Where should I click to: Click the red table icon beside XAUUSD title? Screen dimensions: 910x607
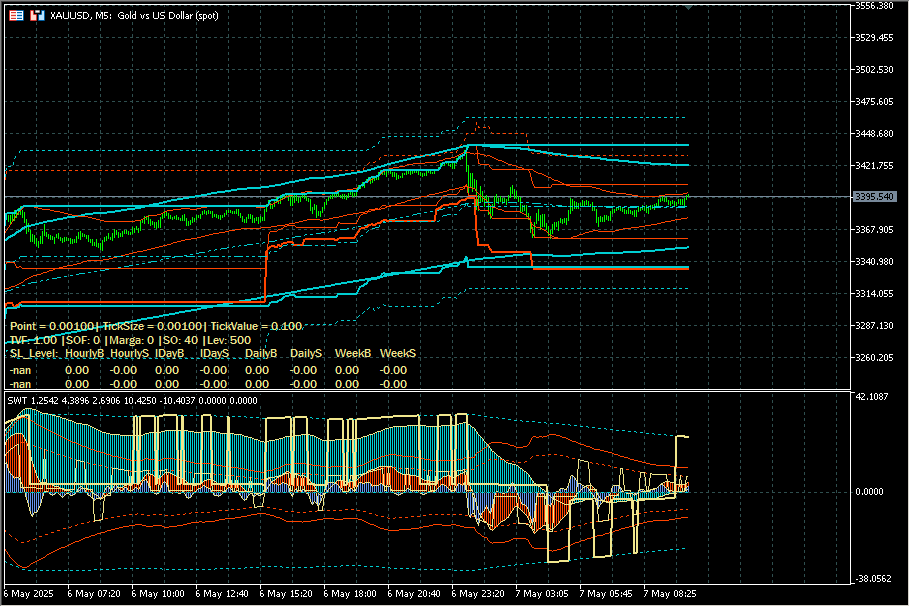point(16,16)
